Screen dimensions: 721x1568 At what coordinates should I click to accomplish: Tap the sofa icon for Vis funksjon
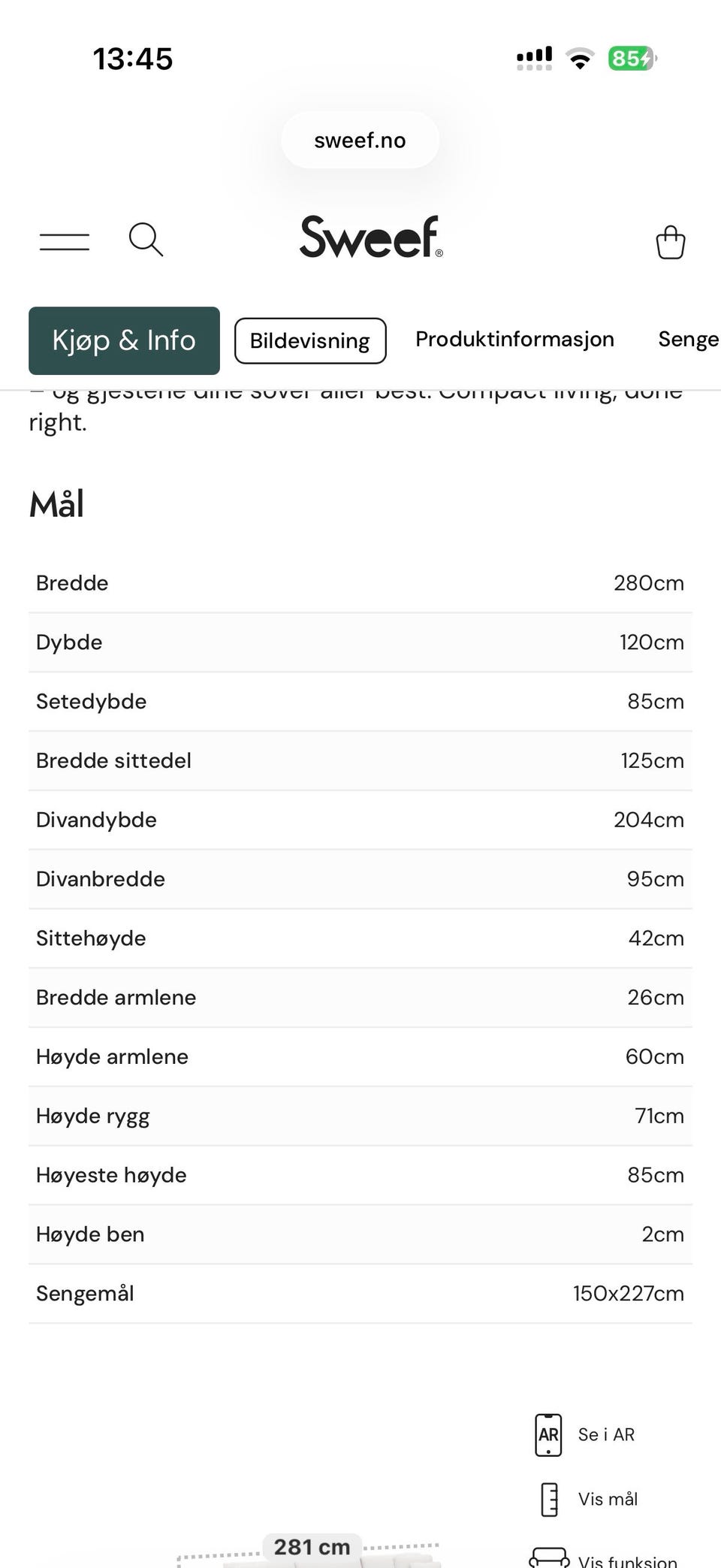pyautogui.click(x=549, y=1557)
